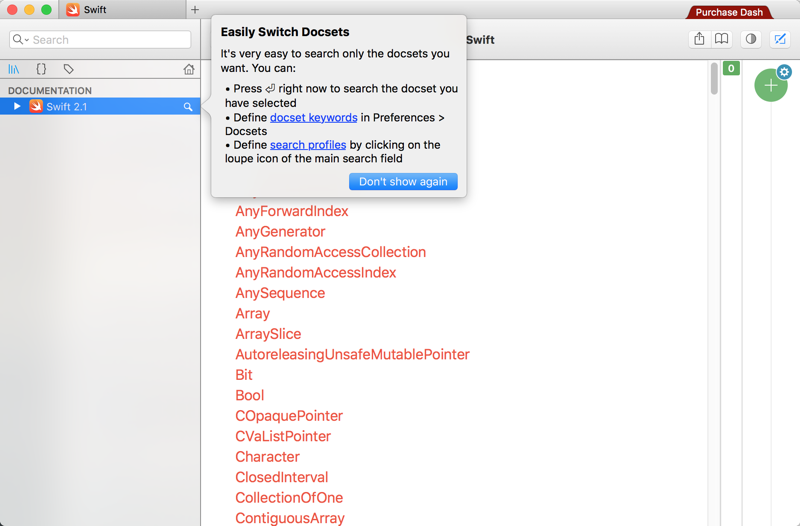
Task: Open the Bit type link
Action: (x=243, y=374)
